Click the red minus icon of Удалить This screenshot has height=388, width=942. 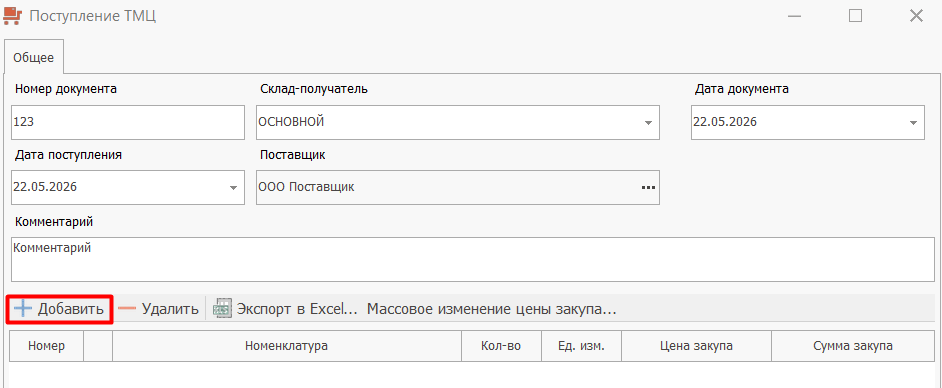[127, 309]
